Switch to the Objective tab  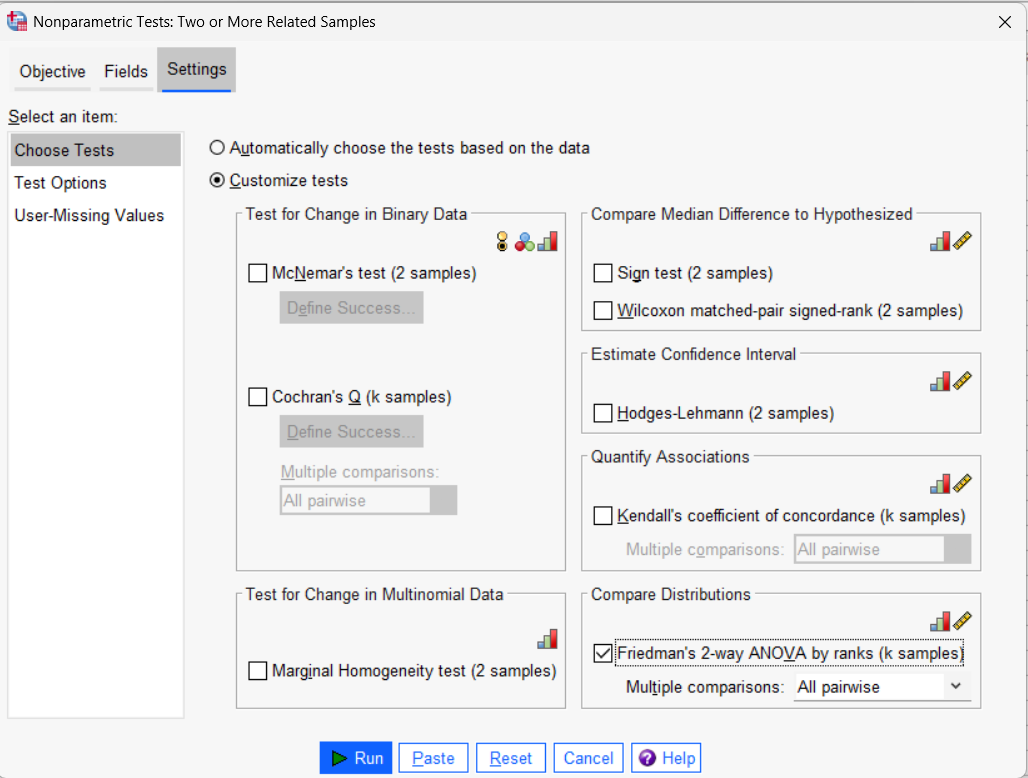[51, 71]
